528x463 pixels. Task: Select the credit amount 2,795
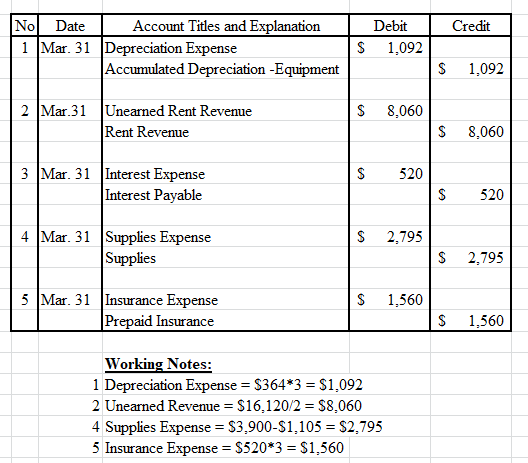[x=471, y=258]
